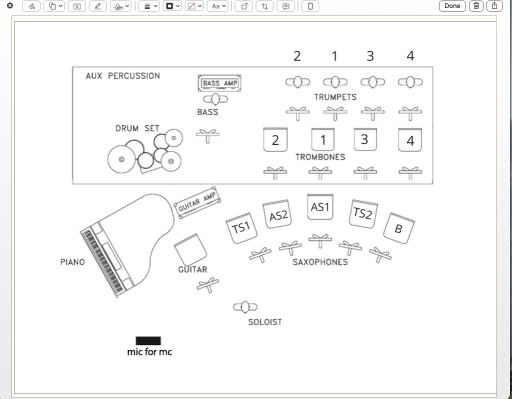Rotate the image with Rotate icon
The width and height of the screenshot is (512, 399).
244,6
